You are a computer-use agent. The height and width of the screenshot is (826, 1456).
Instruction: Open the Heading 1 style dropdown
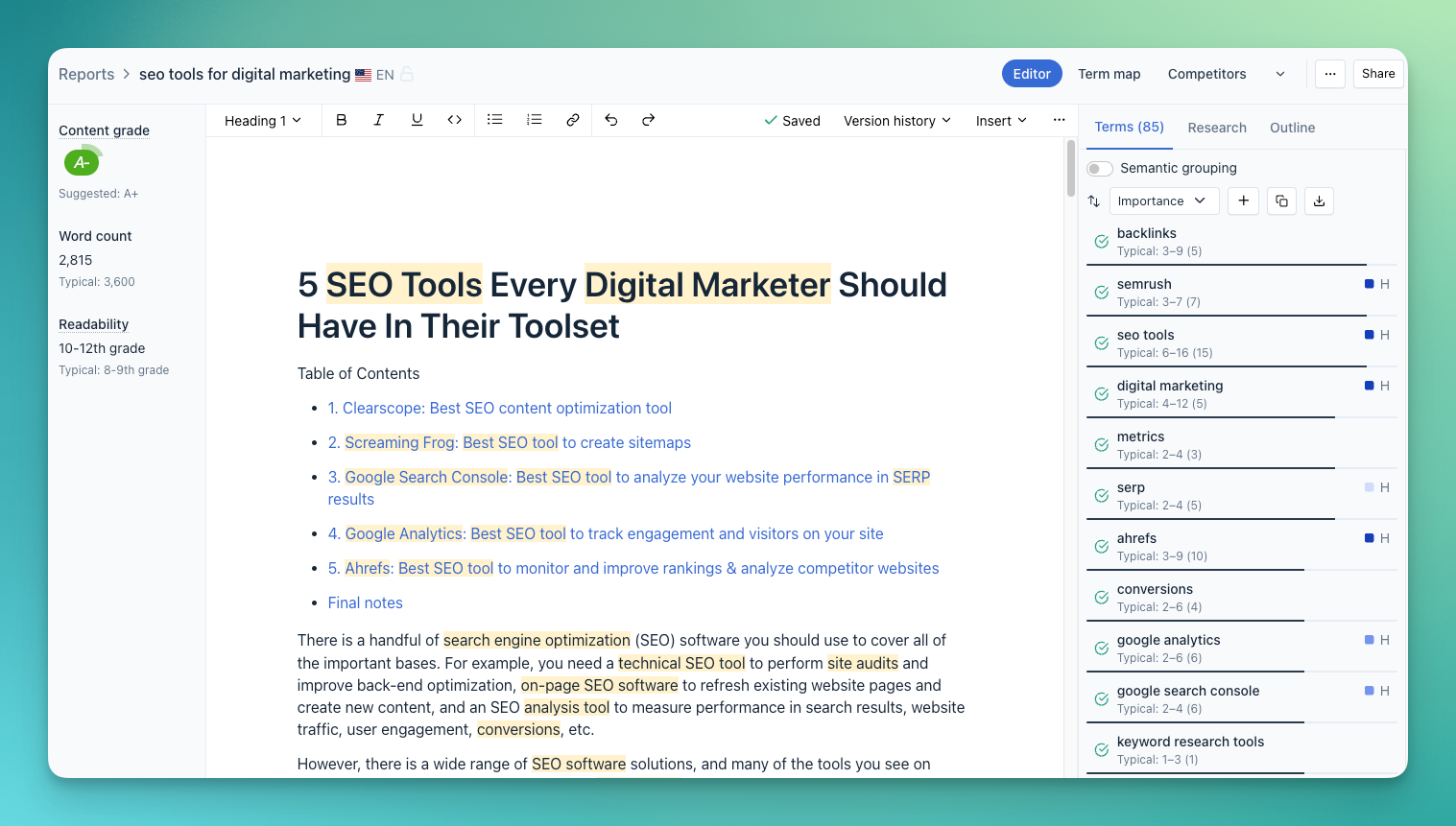[x=263, y=121]
